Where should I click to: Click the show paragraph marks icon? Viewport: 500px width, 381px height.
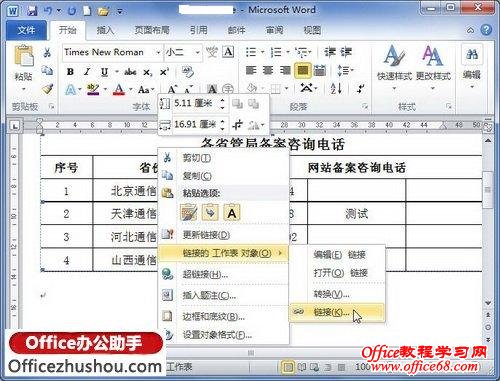360,89
